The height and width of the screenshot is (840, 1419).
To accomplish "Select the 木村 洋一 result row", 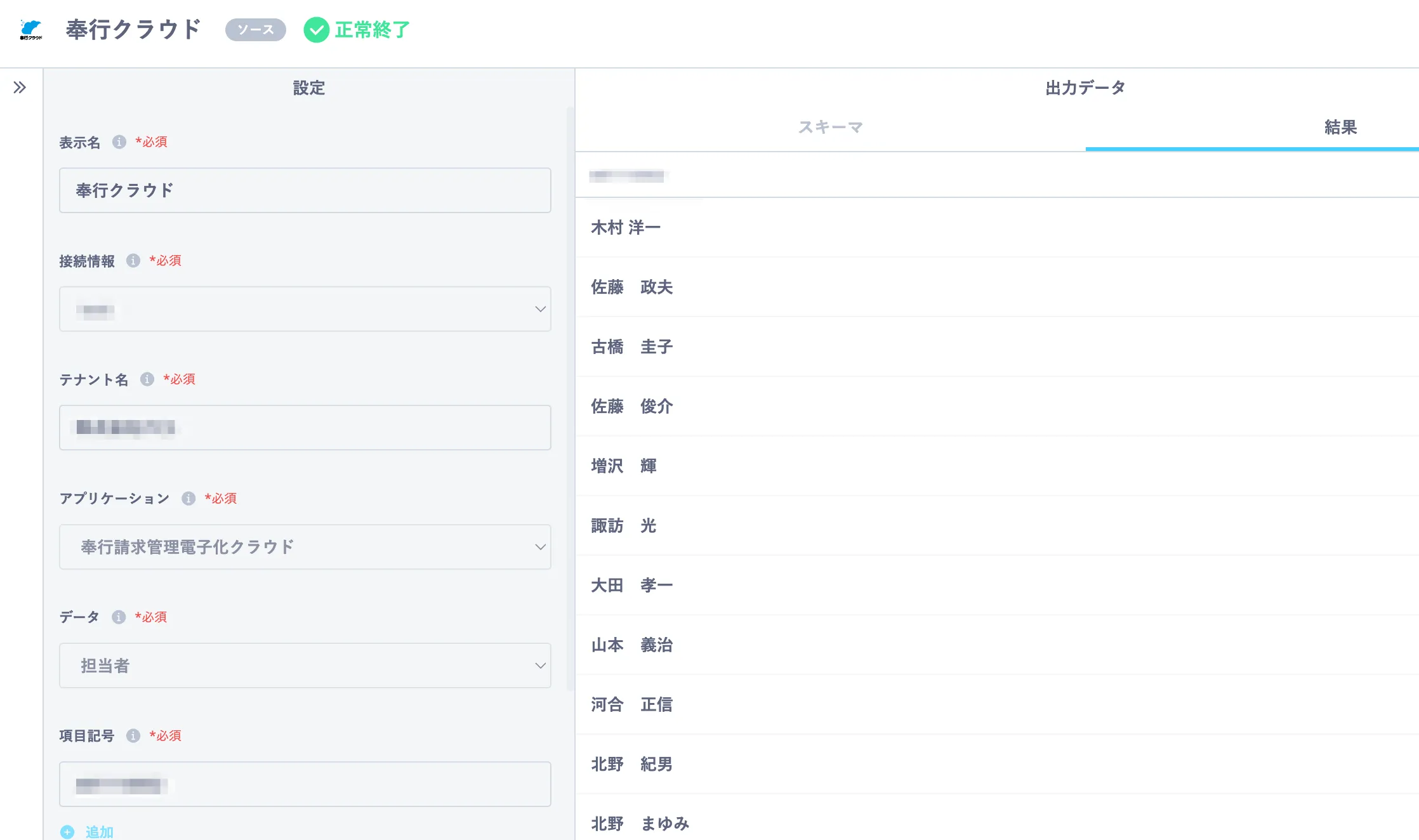I will (626, 227).
